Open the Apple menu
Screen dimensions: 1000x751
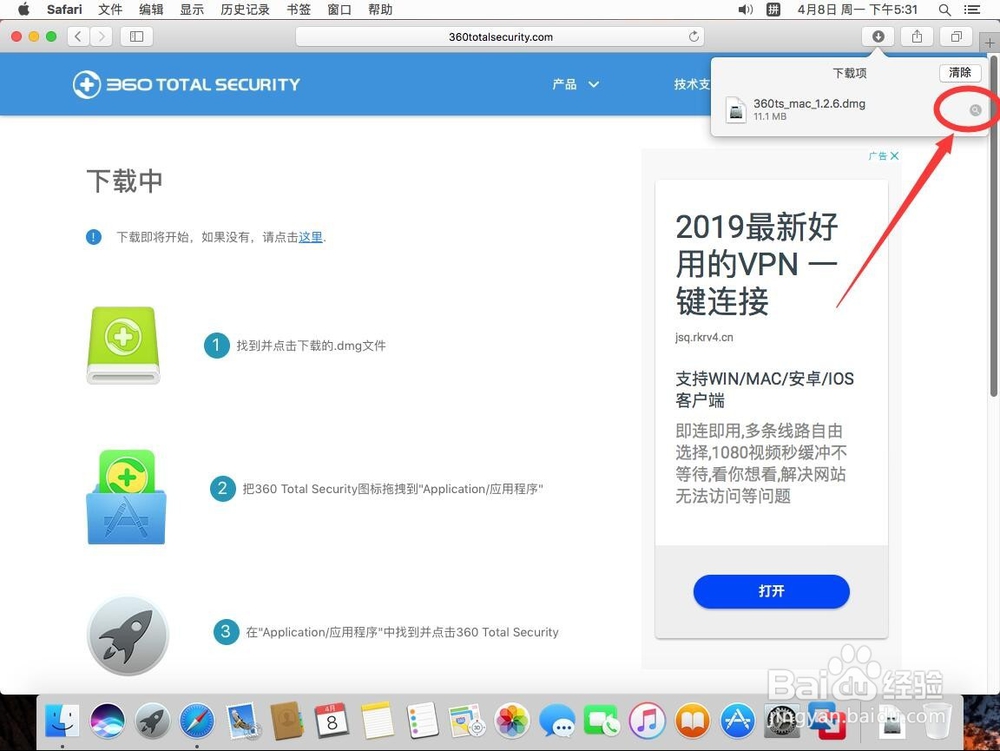click(x=24, y=10)
